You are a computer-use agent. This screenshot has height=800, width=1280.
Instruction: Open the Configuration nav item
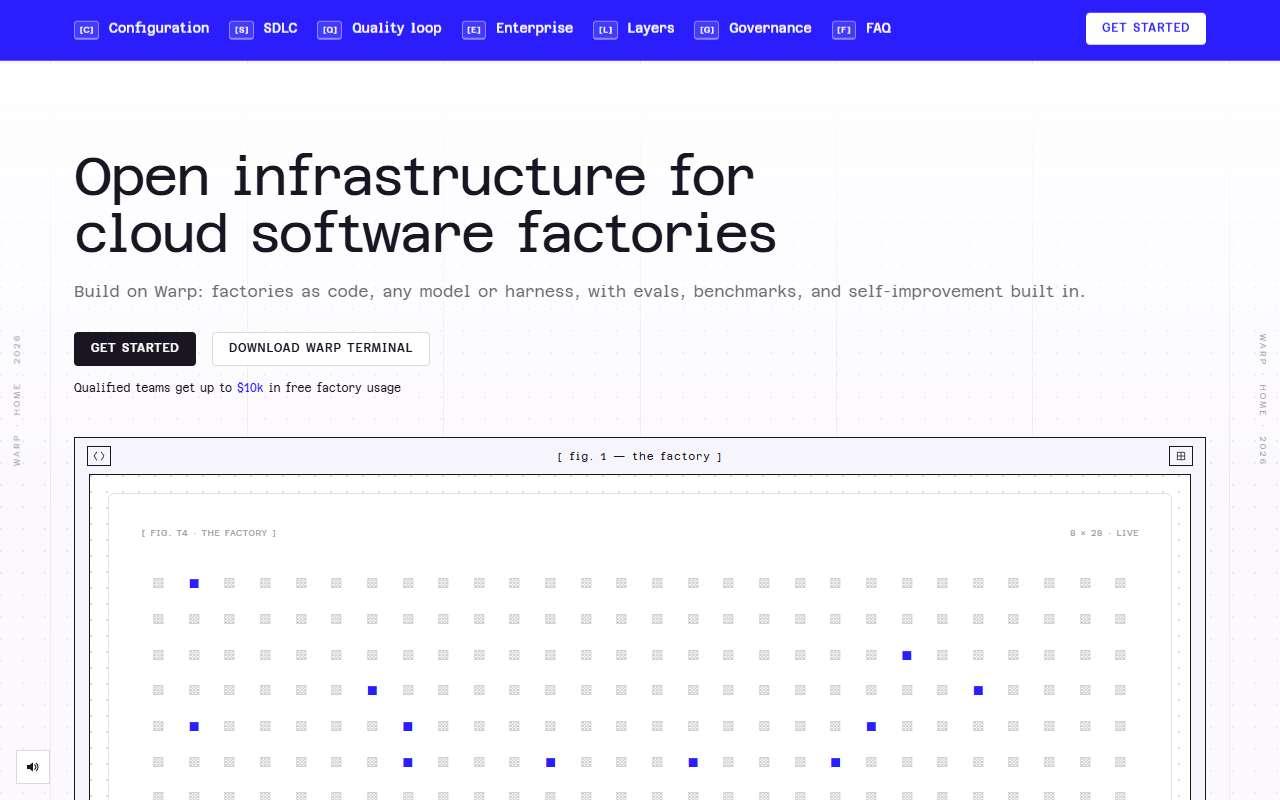(x=142, y=29)
